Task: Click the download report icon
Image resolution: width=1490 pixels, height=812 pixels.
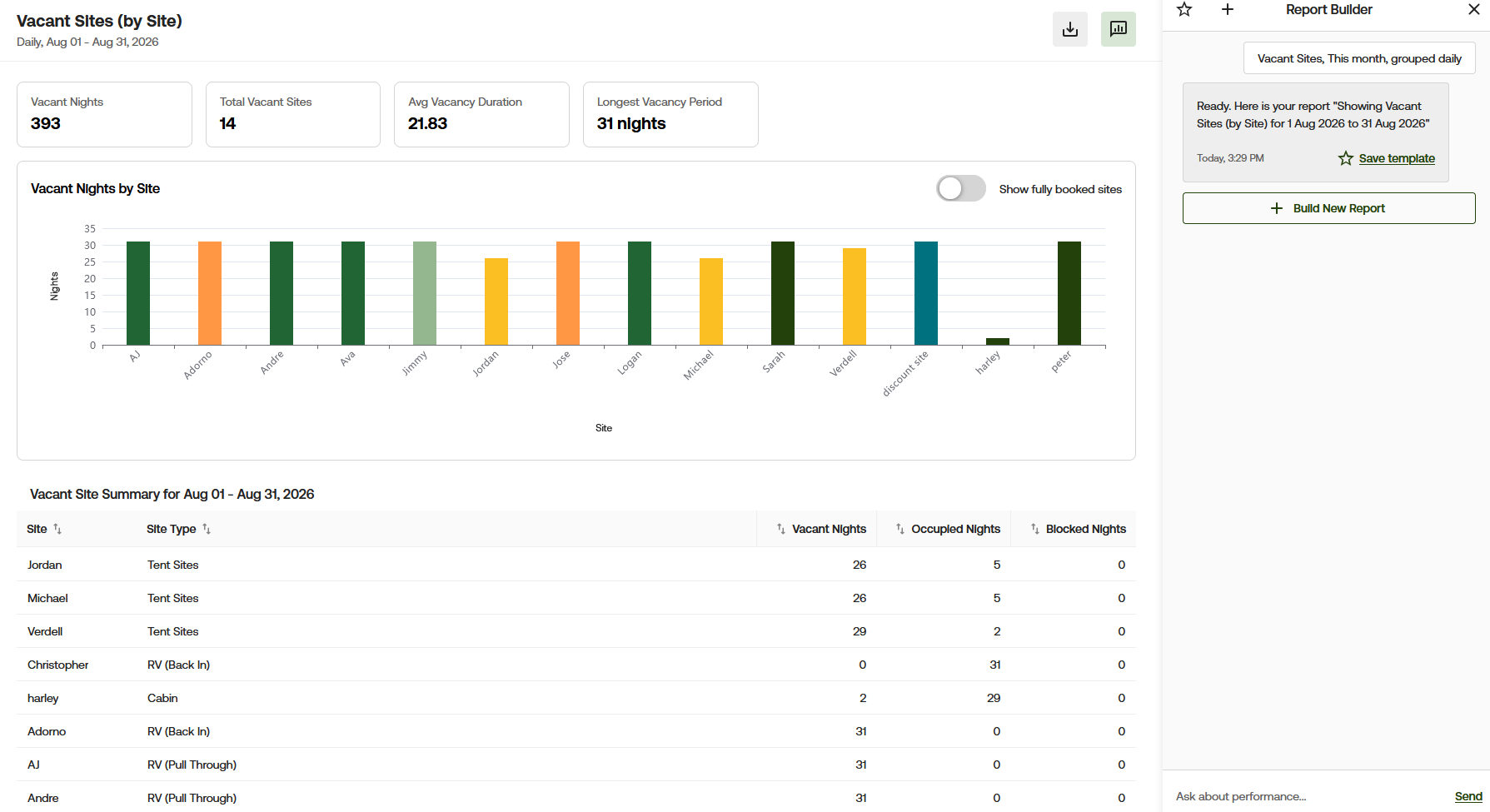Action: pos(1070,29)
